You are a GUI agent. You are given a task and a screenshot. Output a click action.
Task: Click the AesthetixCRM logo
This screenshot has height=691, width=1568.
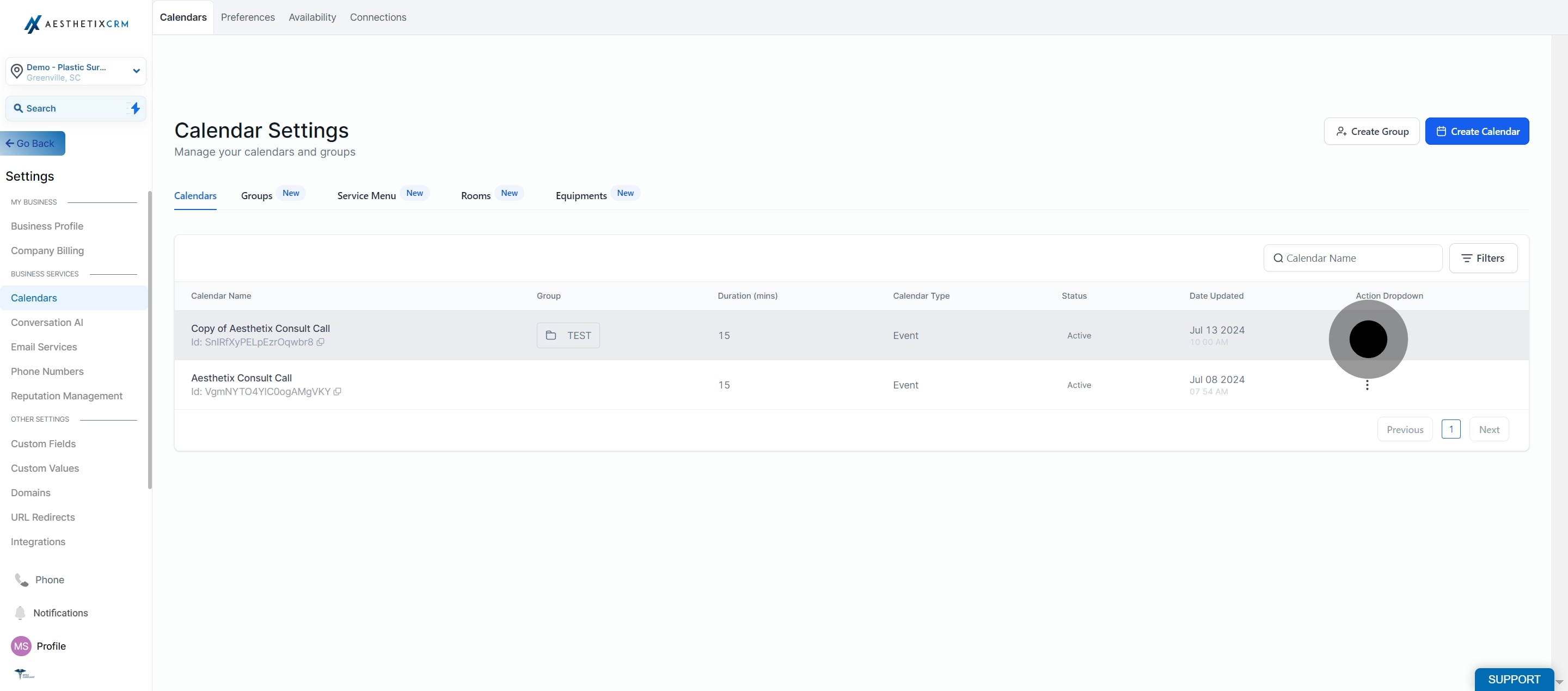pyautogui.click(x=76, y=24)
